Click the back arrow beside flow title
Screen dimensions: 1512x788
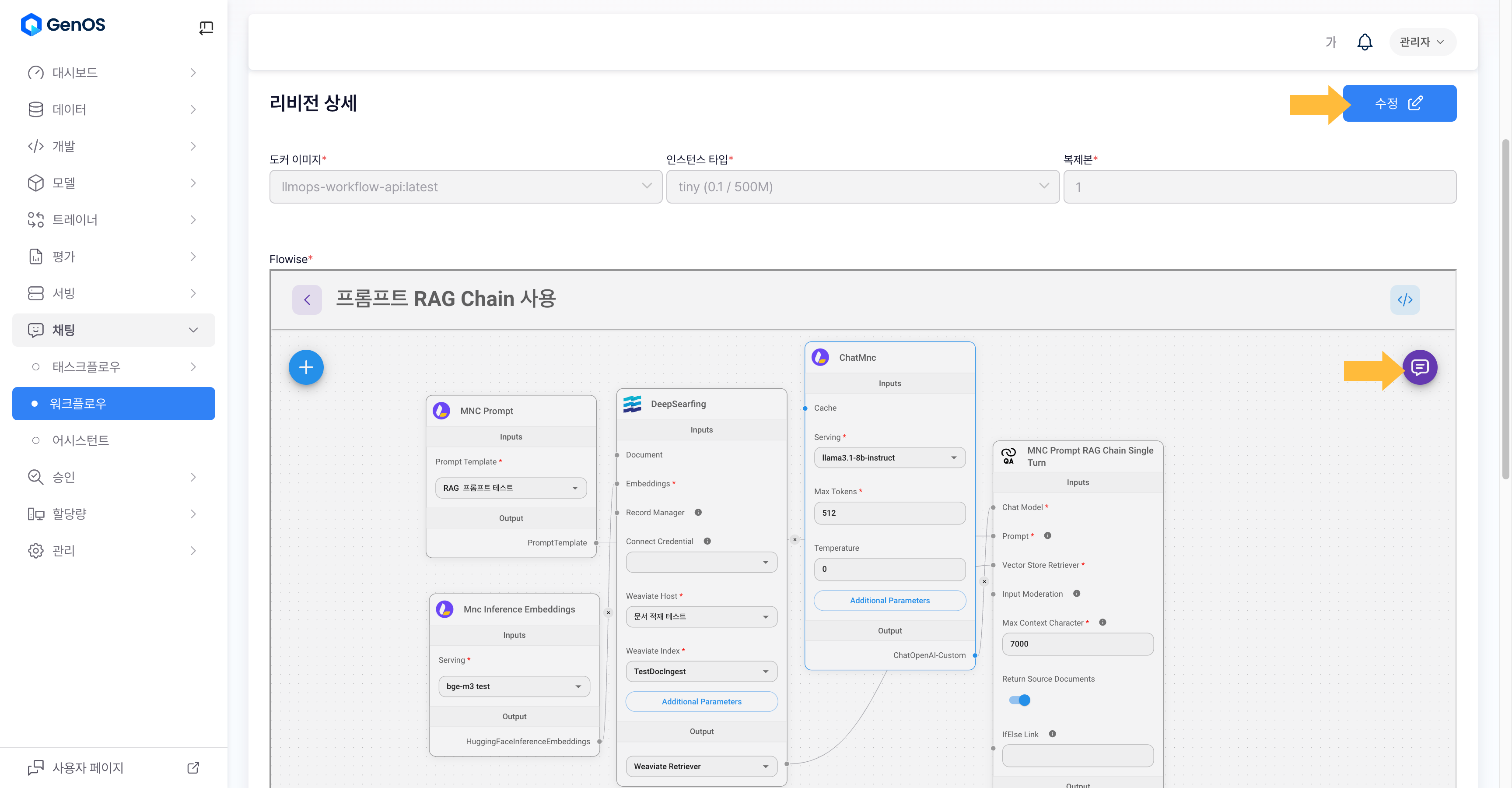307,300
